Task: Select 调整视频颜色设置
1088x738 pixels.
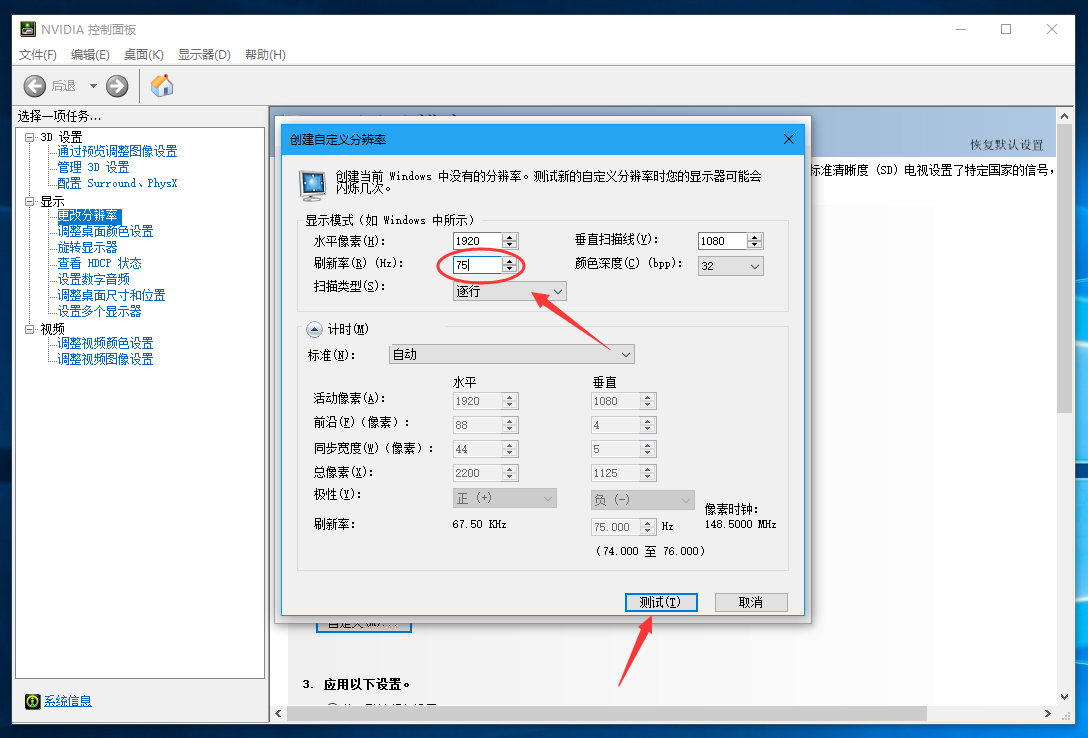Action: (105, 343)
